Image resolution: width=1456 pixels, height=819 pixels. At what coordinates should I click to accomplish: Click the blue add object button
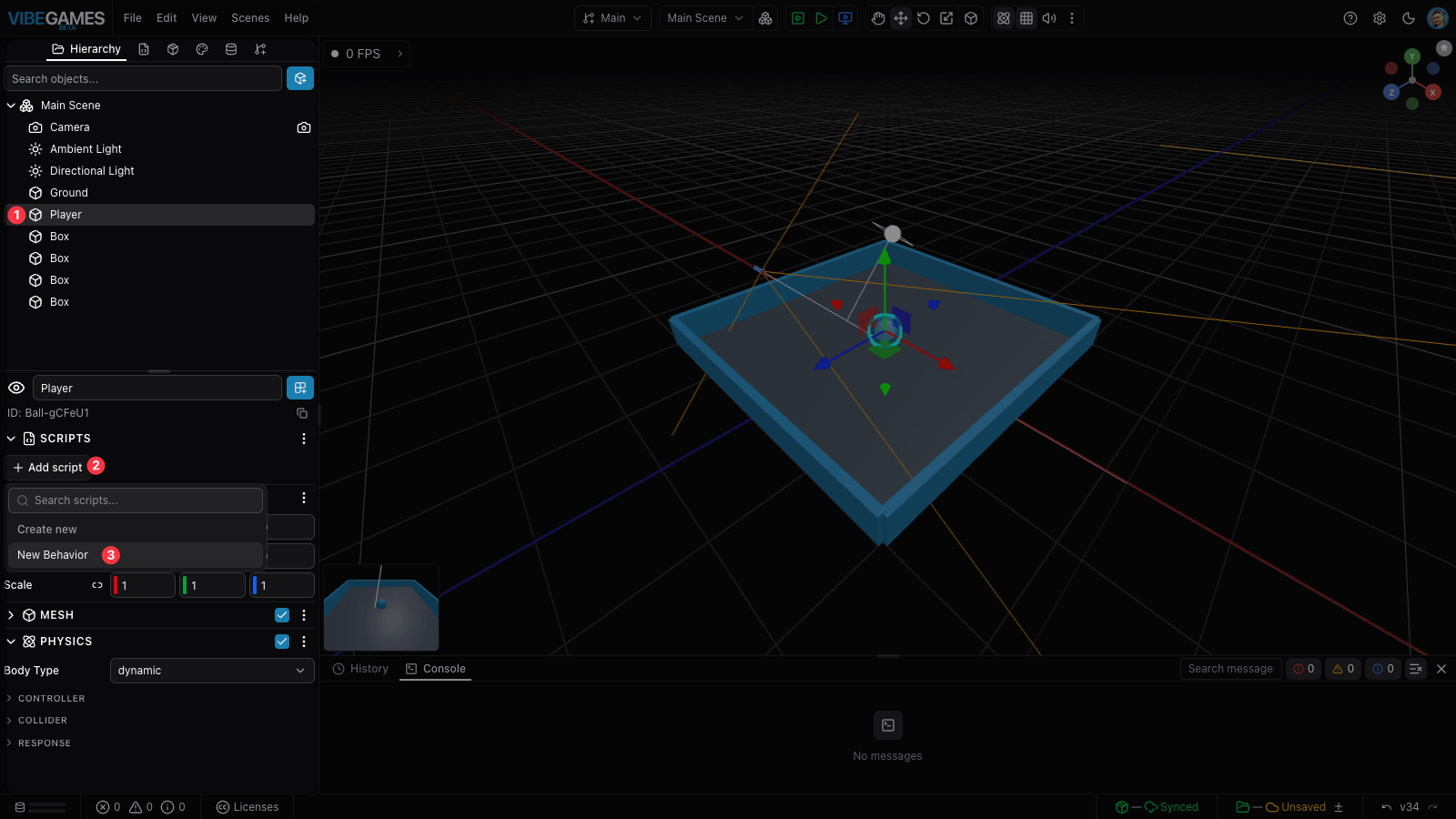point(300,78)
